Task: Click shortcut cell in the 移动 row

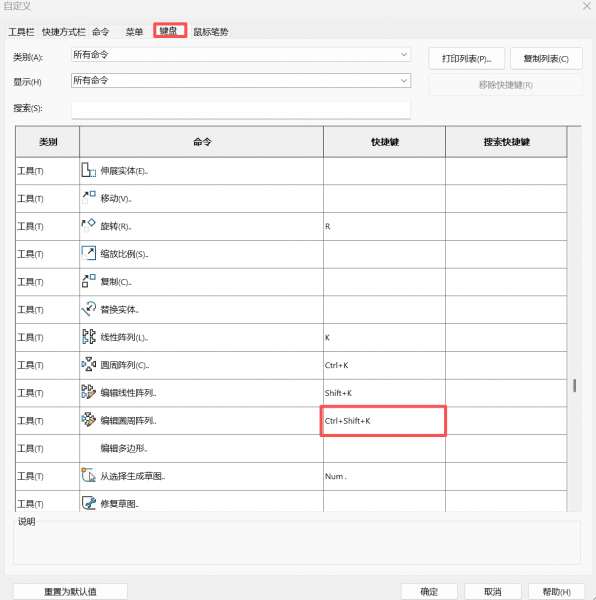Action: 384,199
